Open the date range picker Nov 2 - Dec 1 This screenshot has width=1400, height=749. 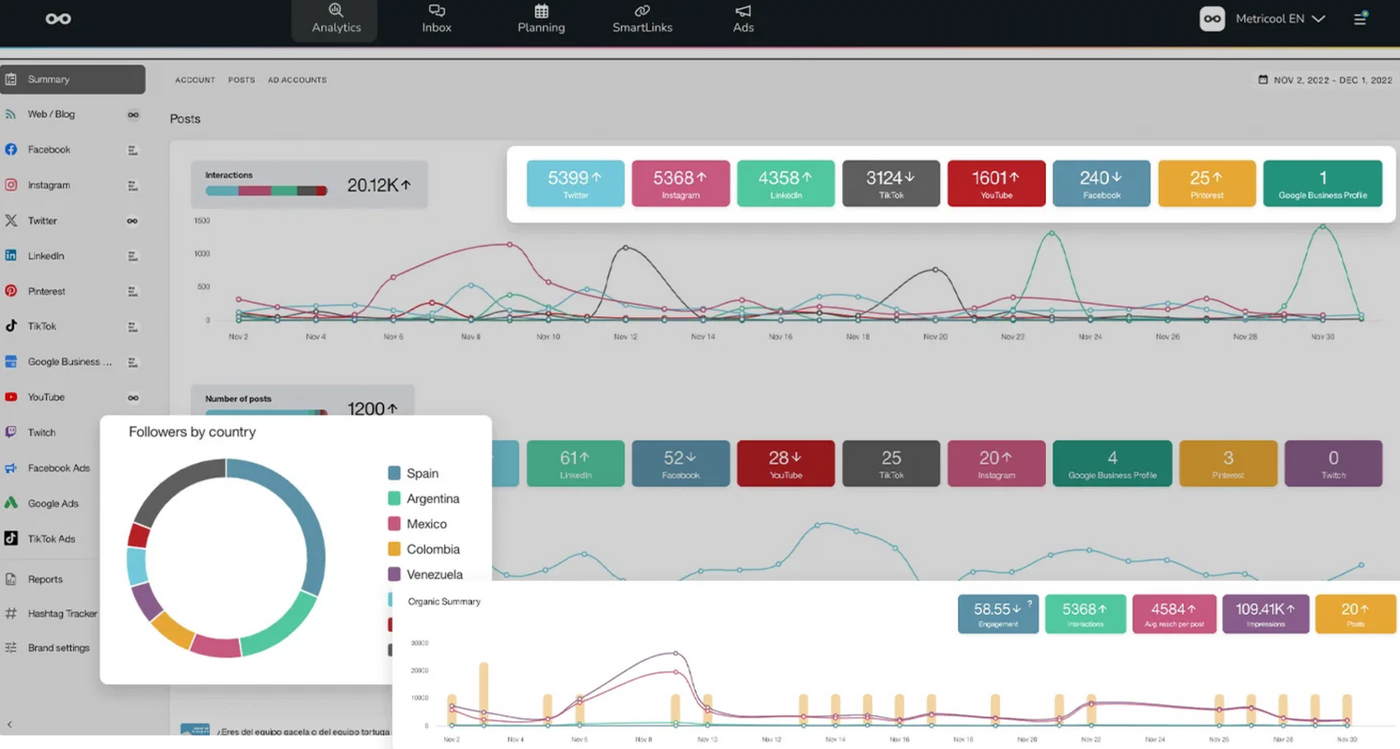[1325, 80]
